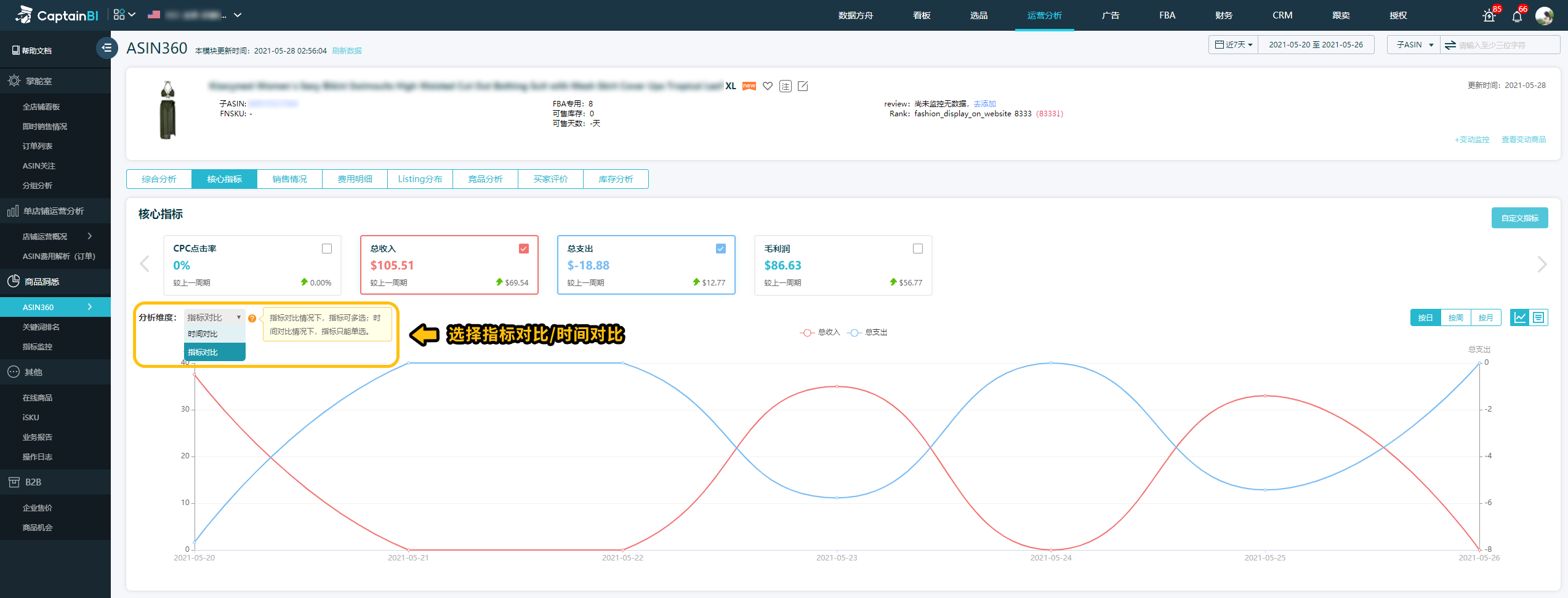Uncheck the 总收入 metric checkbox
Viewport: 1568px width, 598px height.
524,249
